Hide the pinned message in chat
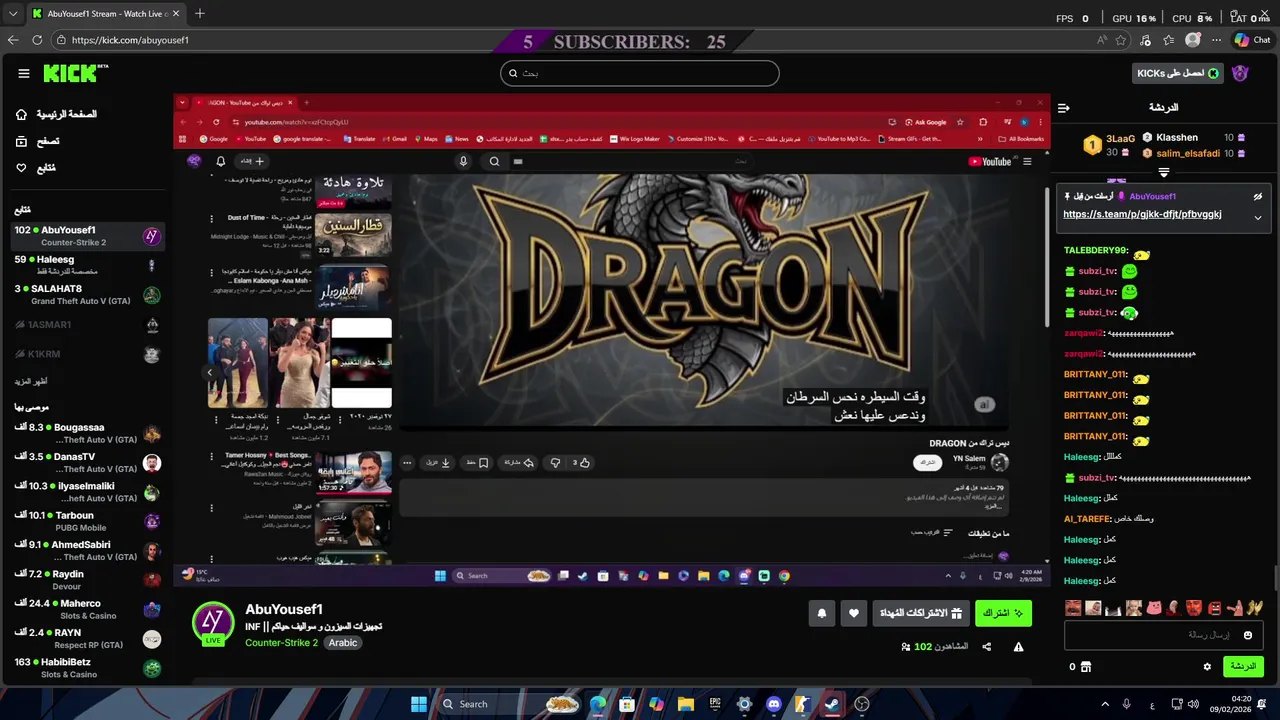This screenshot has height=720, width=1280. point(1258,197)
